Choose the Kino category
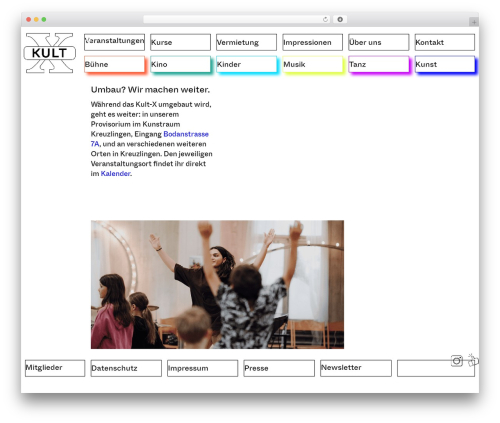This screenshot has height=423, width=500. (x=180, y=64)
